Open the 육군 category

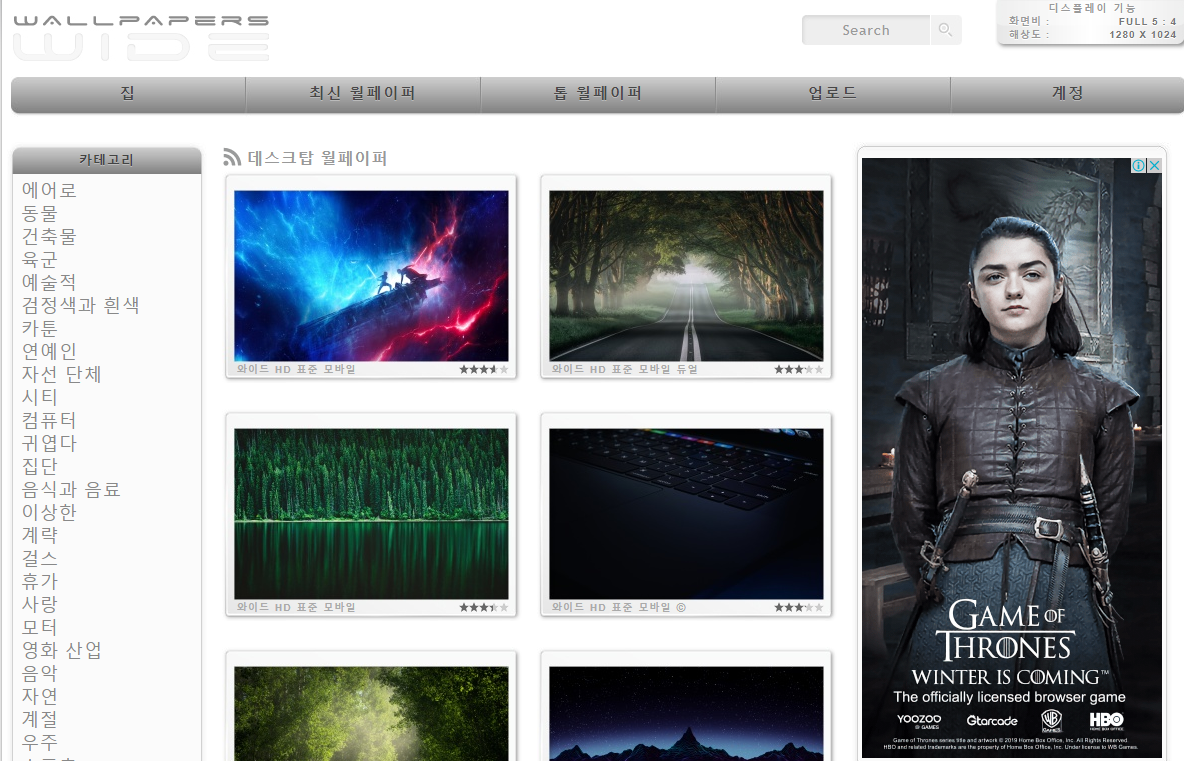pyautogui.click(x=40, y=260)
